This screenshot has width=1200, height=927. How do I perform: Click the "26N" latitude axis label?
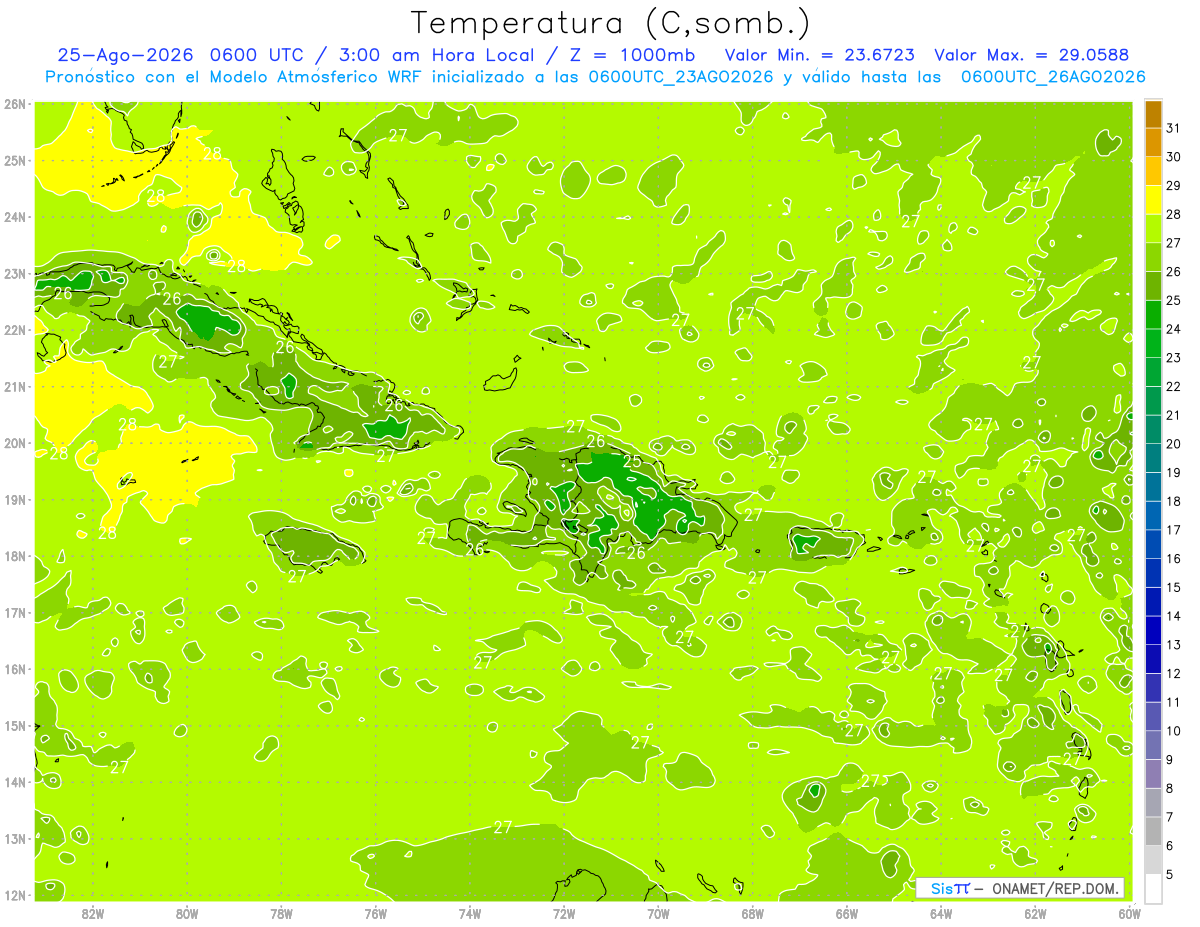[x=16, y=104]
